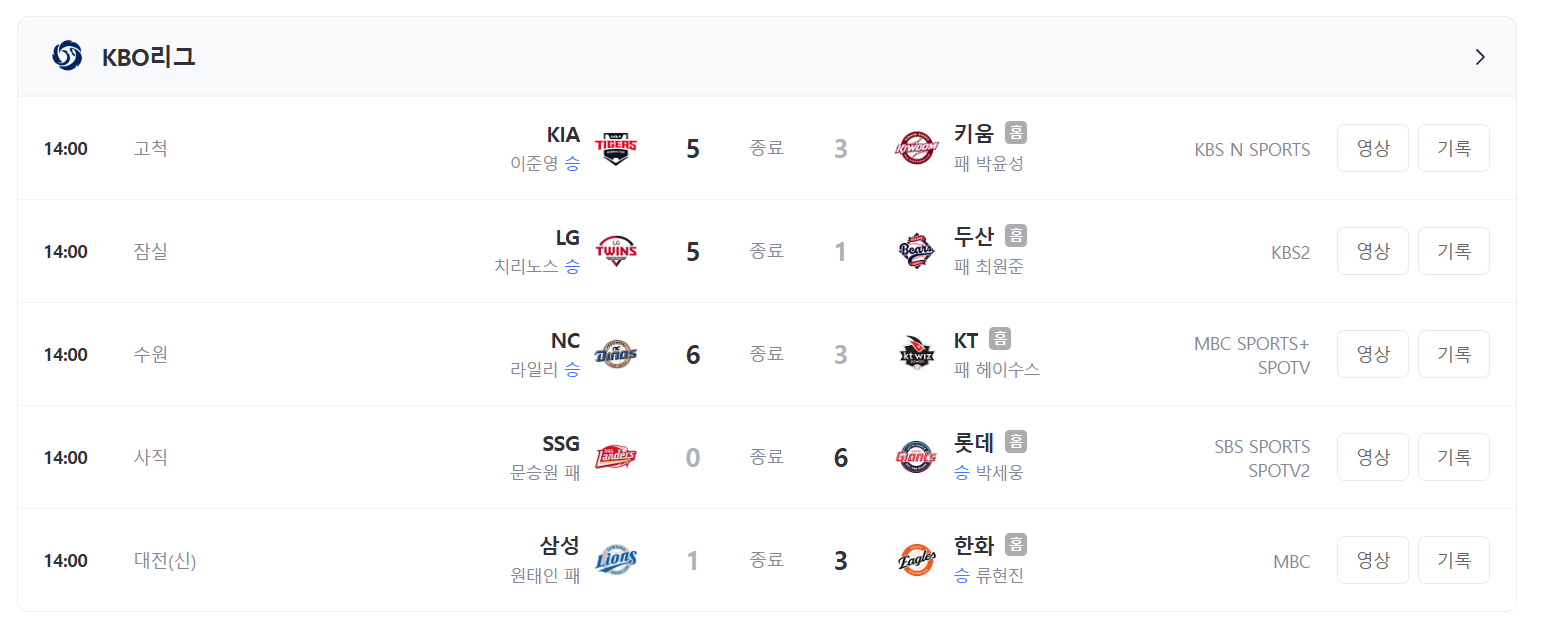Viewport: 1548px width, 642px height.
Task: Open 기록 for LG vs 두산 game
Action: tap(1454, 251)
